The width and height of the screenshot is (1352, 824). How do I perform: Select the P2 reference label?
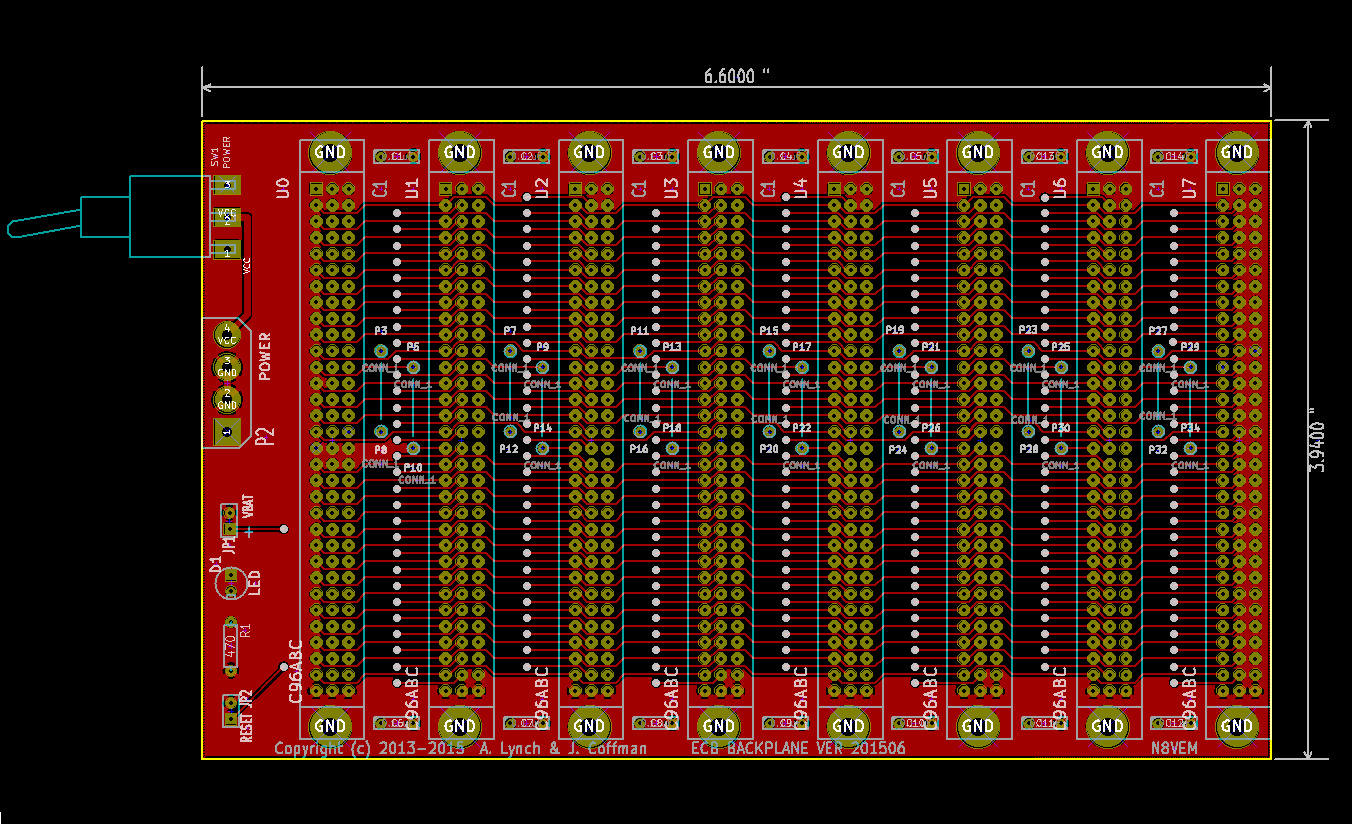pos(265,436)
